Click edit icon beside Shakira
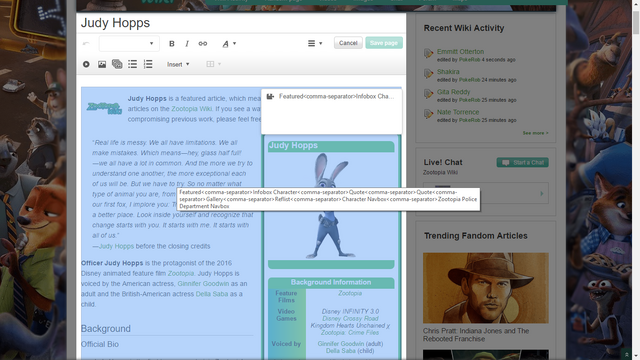The image size is (640, 360). coord(428,73)
